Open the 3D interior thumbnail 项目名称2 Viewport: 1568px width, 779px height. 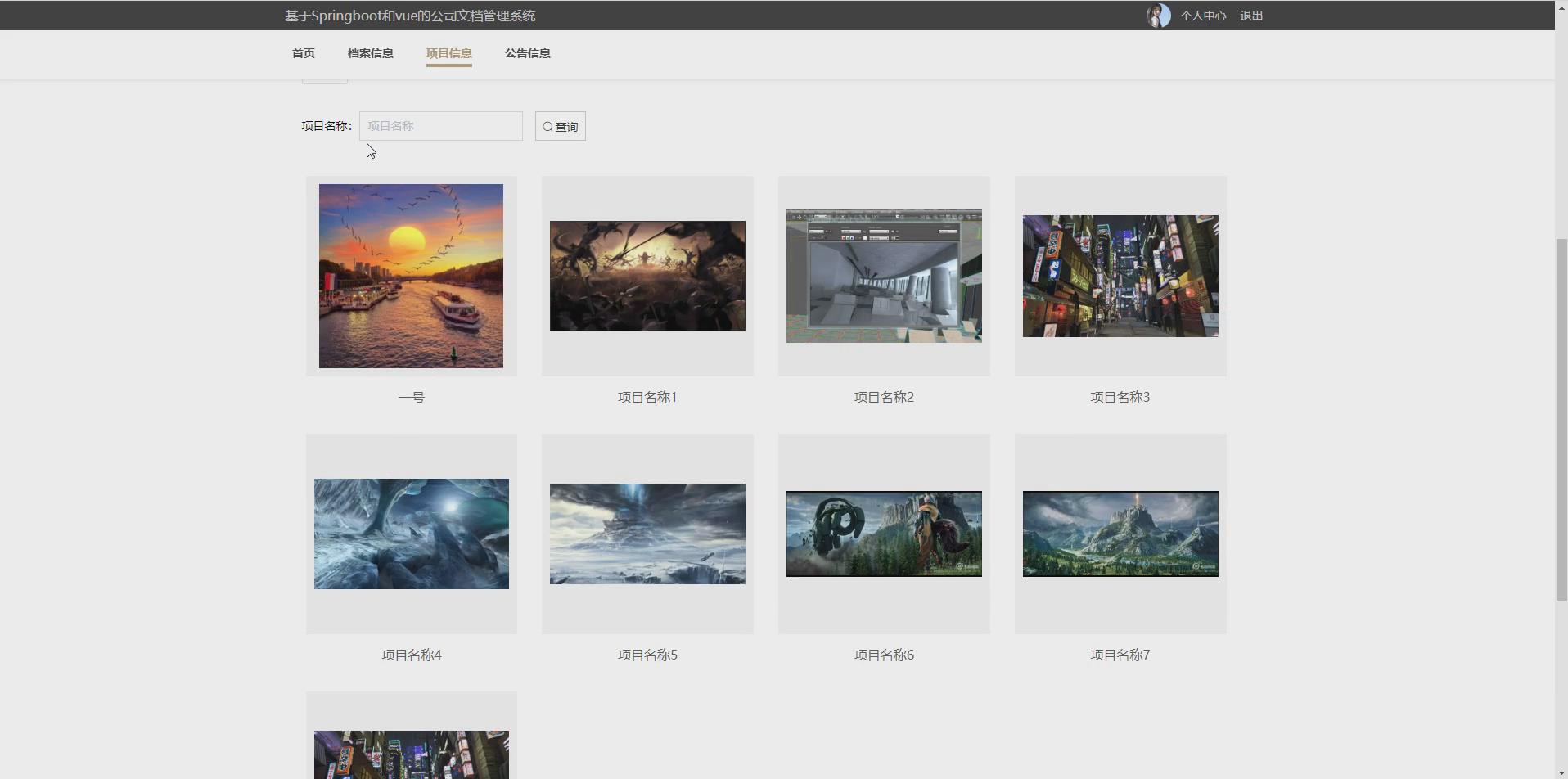pos(884,276)
